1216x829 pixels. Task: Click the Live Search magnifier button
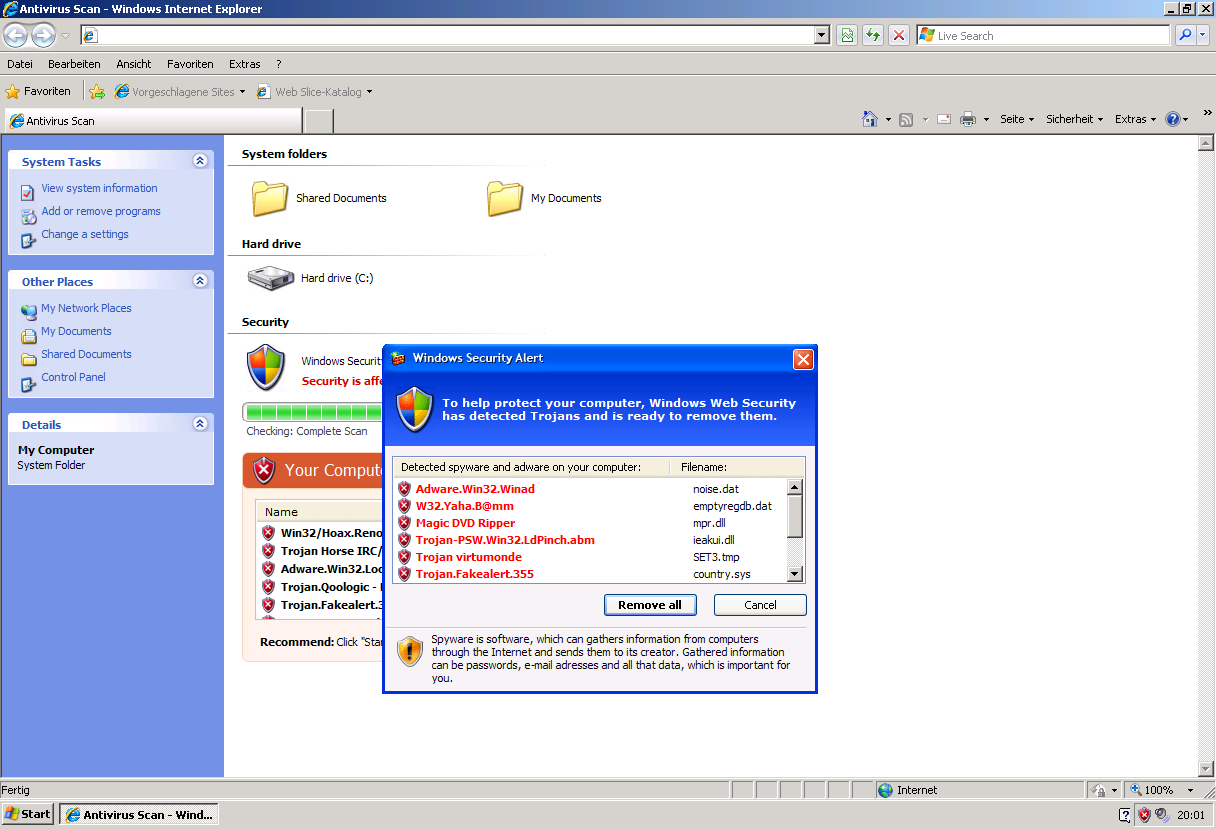1185,36
